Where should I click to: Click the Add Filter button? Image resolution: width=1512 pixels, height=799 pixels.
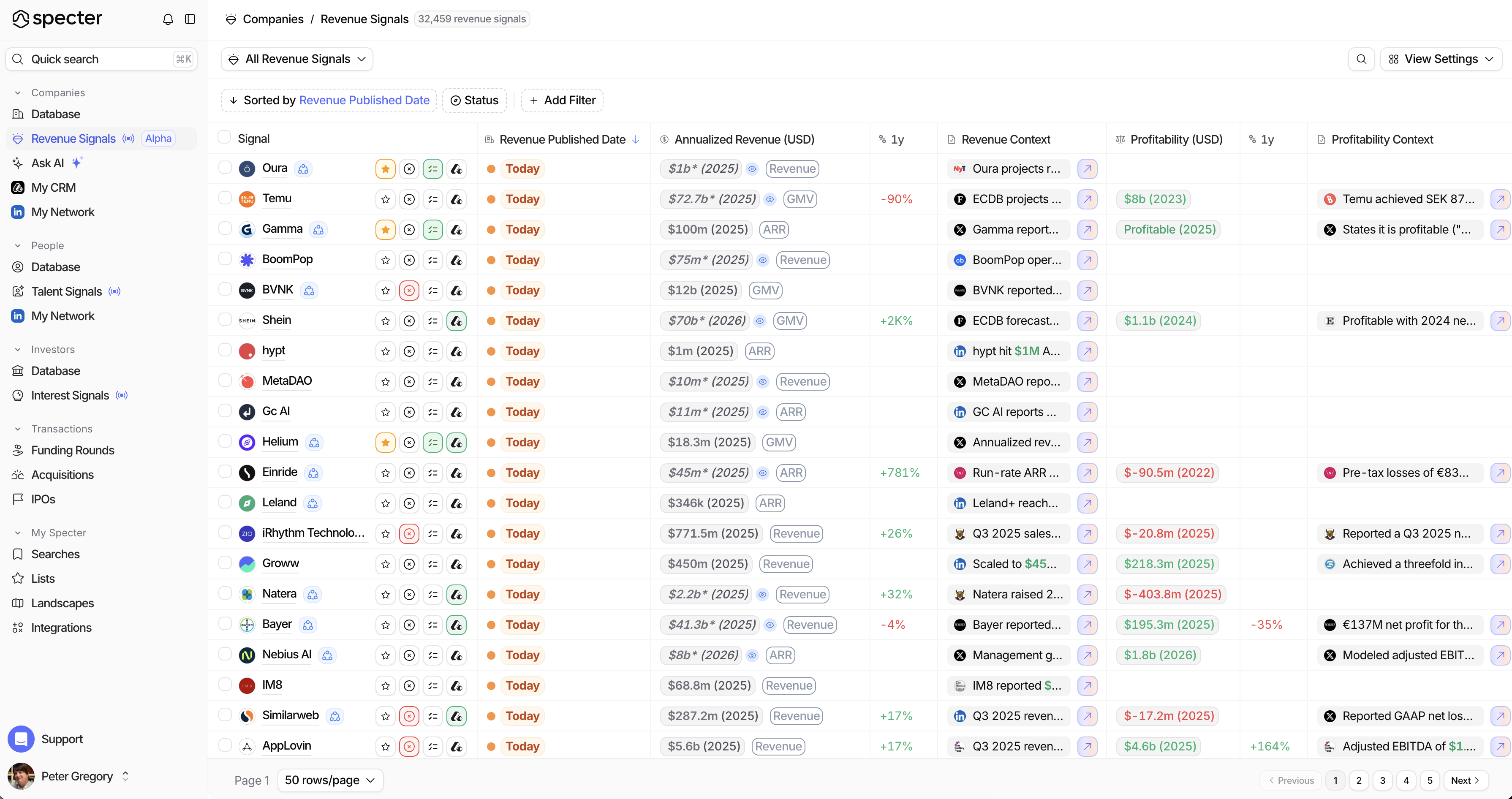tap(562, 101)
